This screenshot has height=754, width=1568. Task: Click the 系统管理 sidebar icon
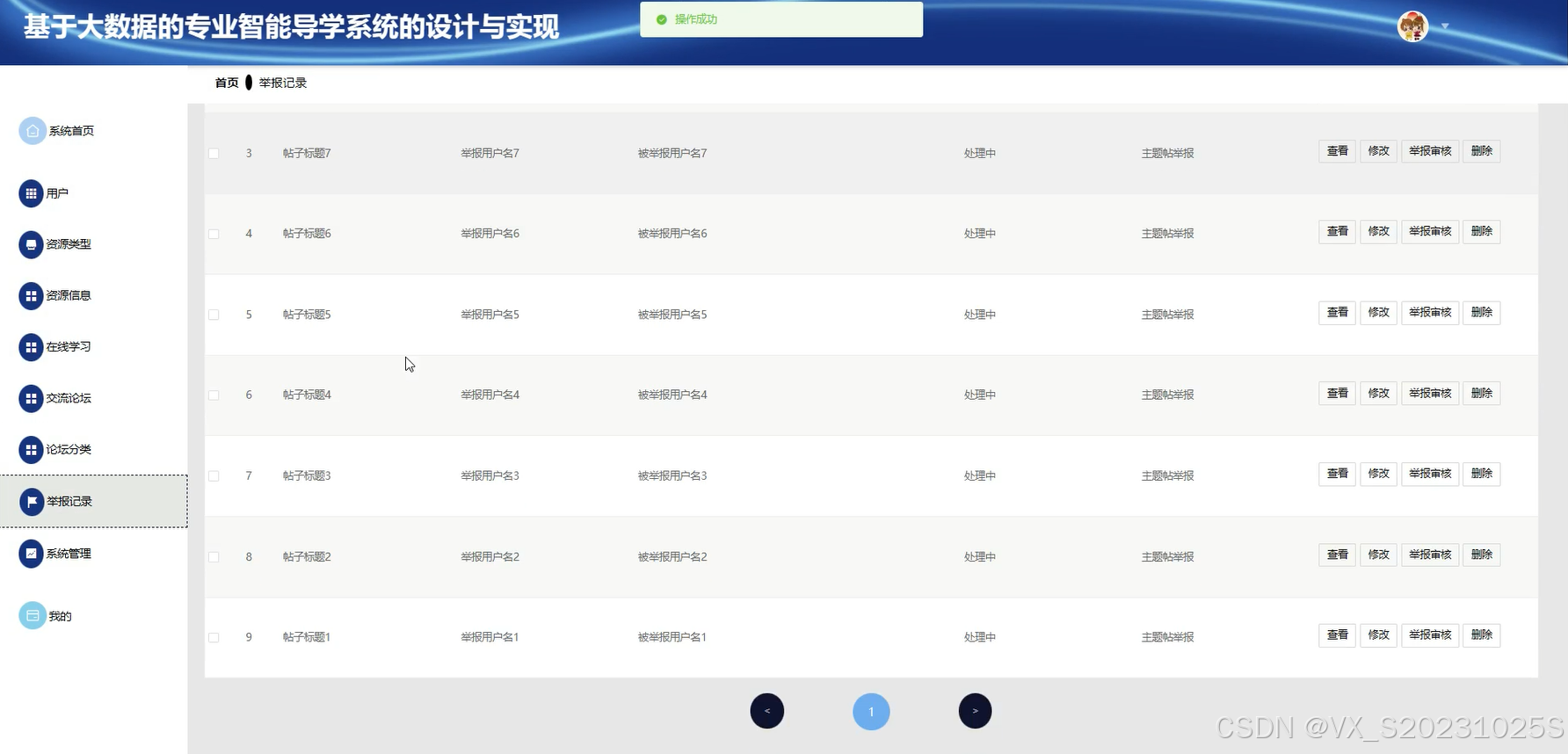(31, 554)
